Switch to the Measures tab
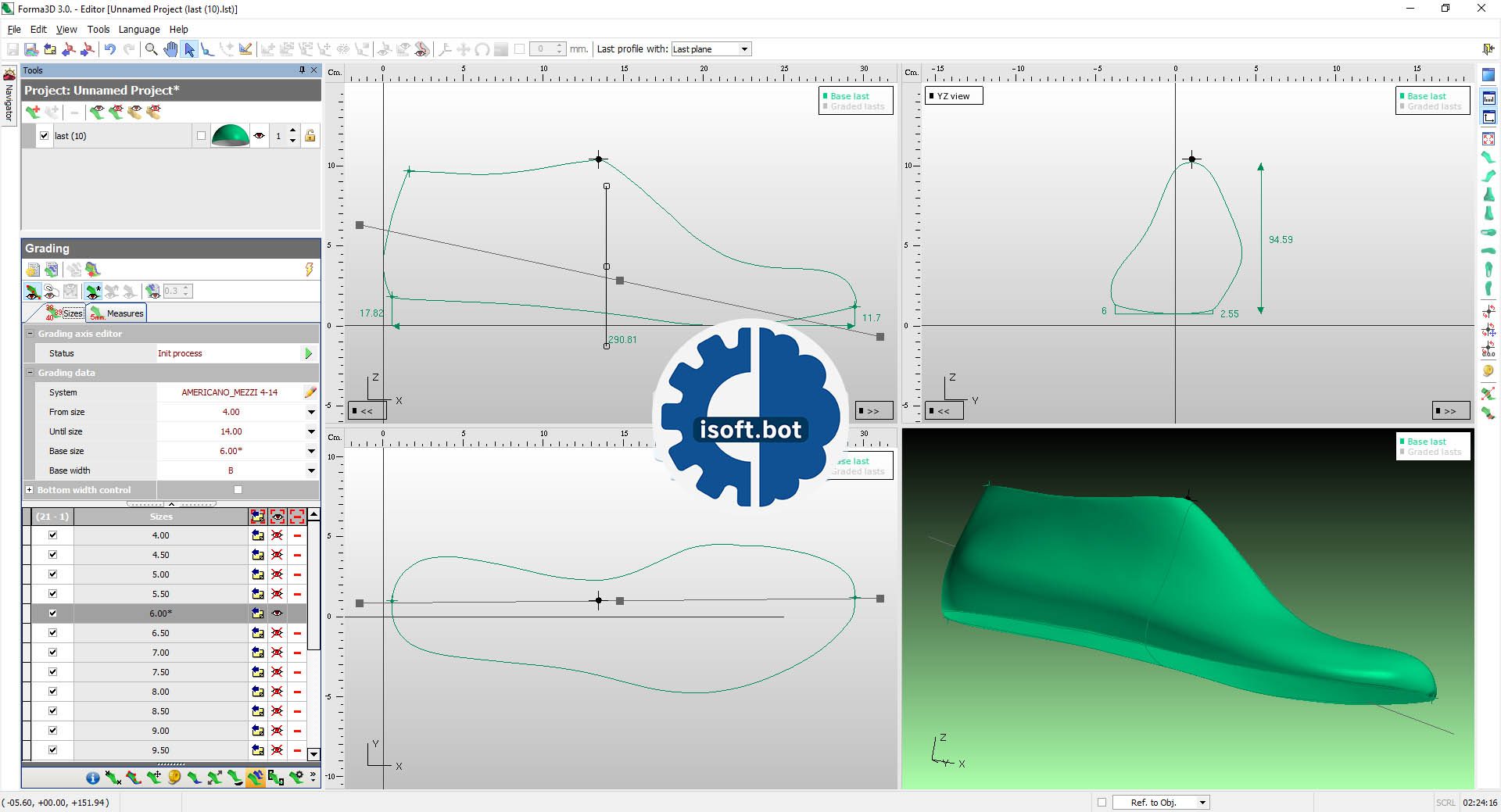Viewport: 1501px width, 812px height. (x=118, y=313)
